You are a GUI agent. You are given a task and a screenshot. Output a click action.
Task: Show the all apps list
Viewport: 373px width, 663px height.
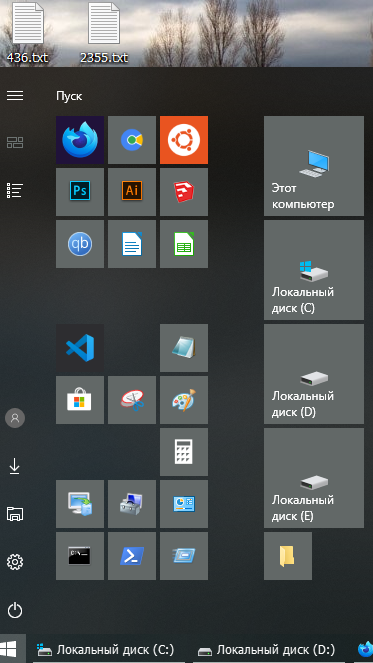click(15, 191)
